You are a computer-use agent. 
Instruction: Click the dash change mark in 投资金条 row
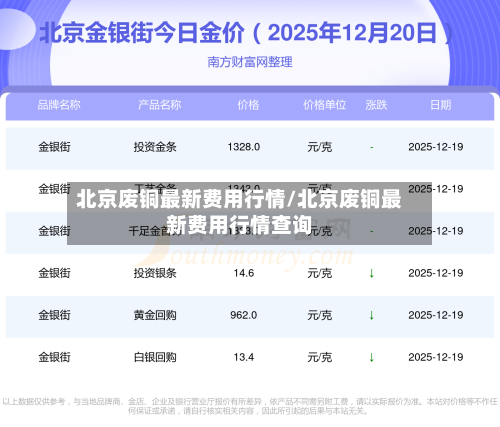[372, 147]
